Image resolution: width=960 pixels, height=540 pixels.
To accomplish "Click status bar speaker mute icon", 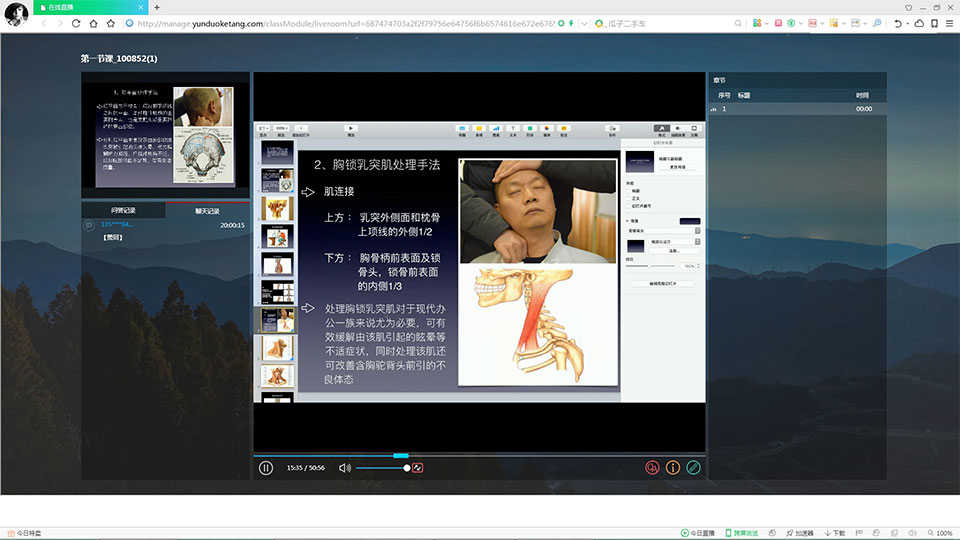I will click(912, 533).
